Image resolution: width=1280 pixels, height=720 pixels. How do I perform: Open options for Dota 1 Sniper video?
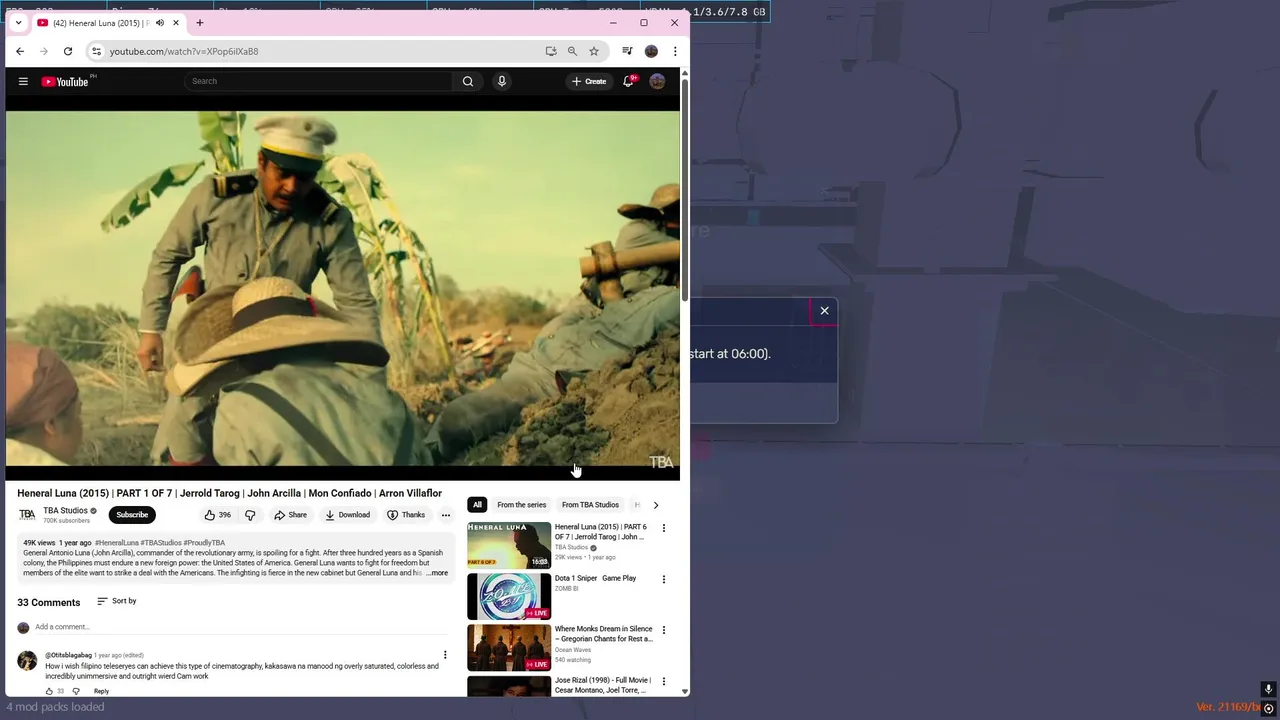click(x=663, y=579)
